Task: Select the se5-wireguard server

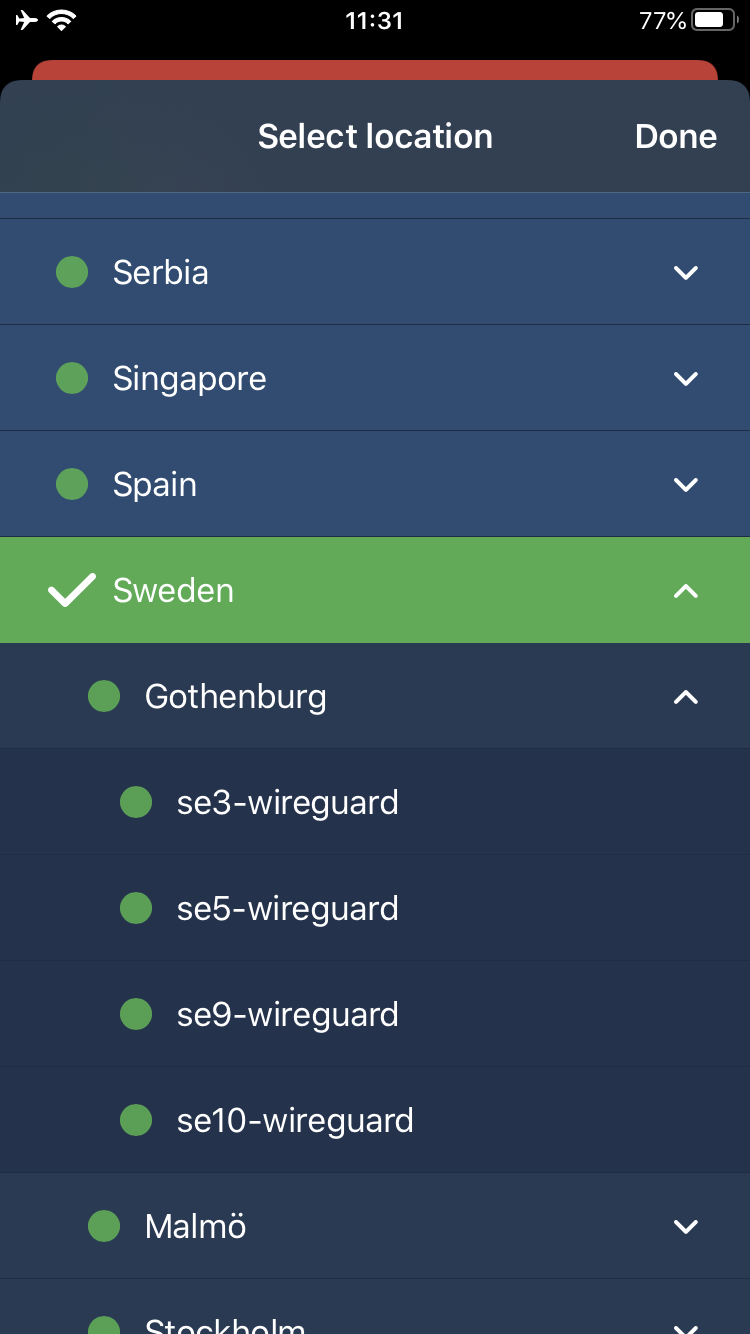Action: coord(288,908)
